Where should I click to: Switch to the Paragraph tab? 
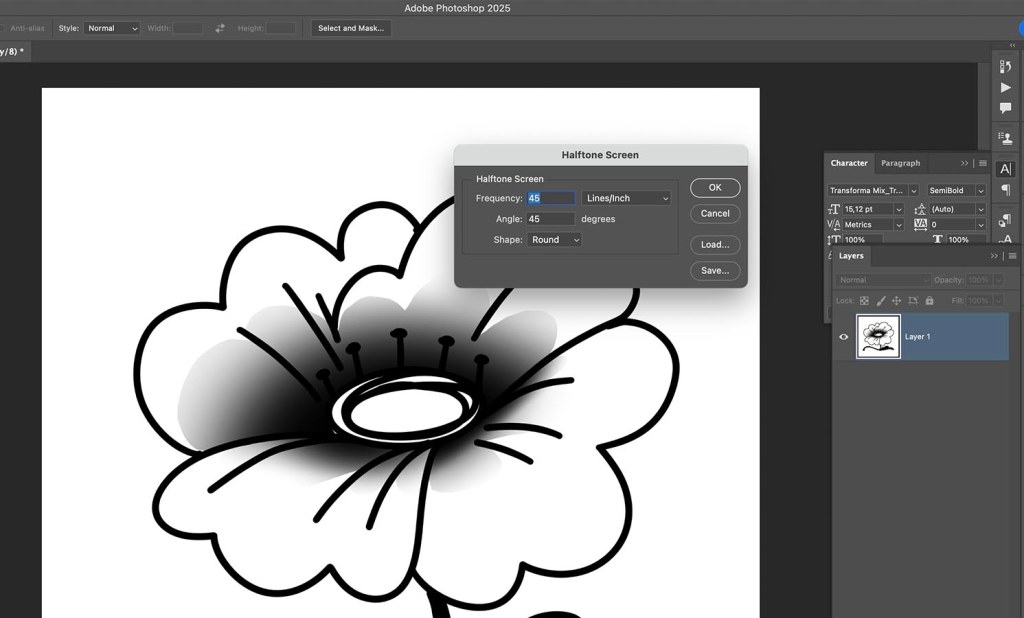pos(900,163)
